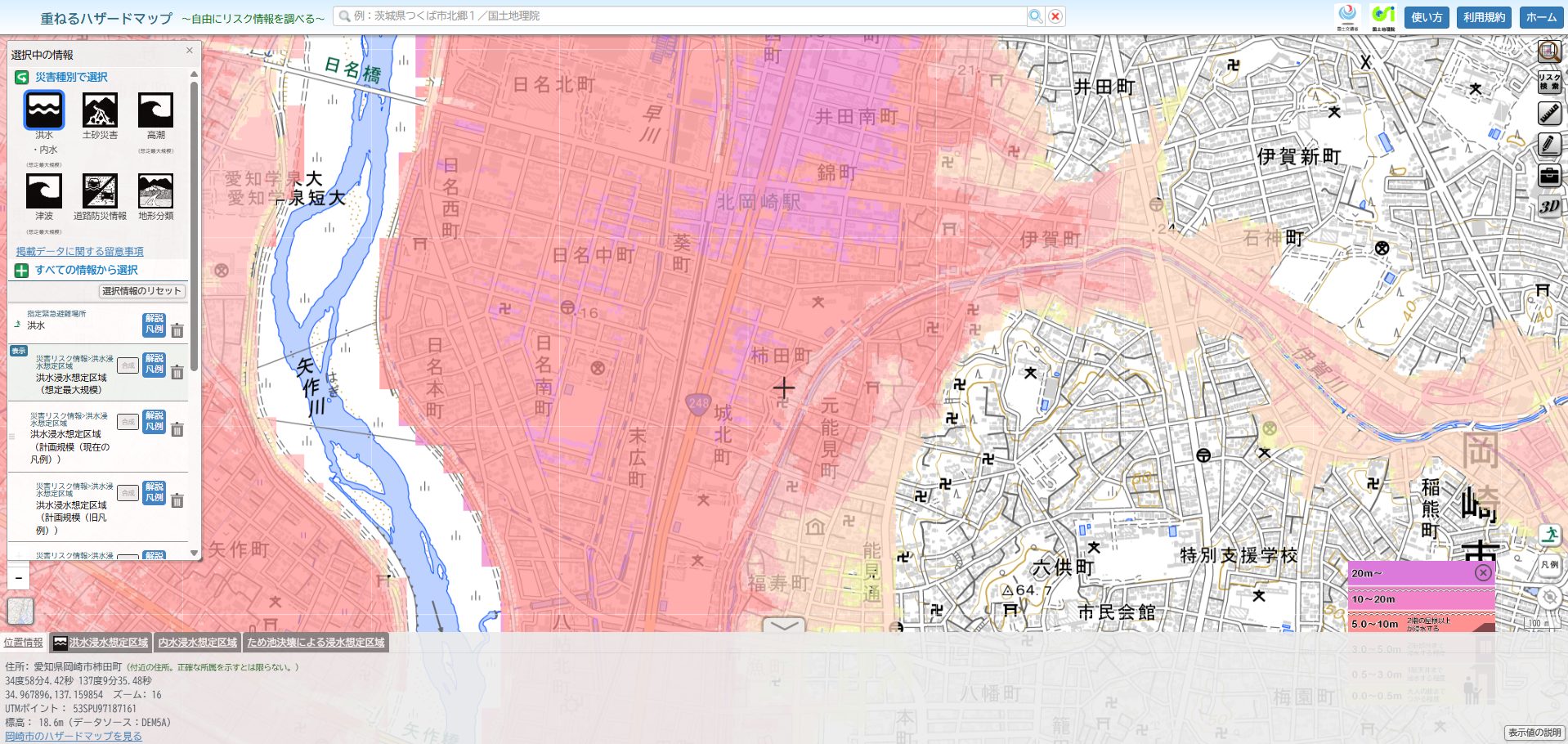This screenshot has width=1568, height=744.
Task: Click the 選択情報のリセット button
Action: tap(141, 291)
